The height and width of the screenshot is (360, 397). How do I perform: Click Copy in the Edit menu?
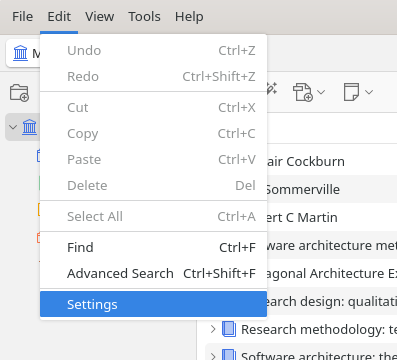coord(153,133)
